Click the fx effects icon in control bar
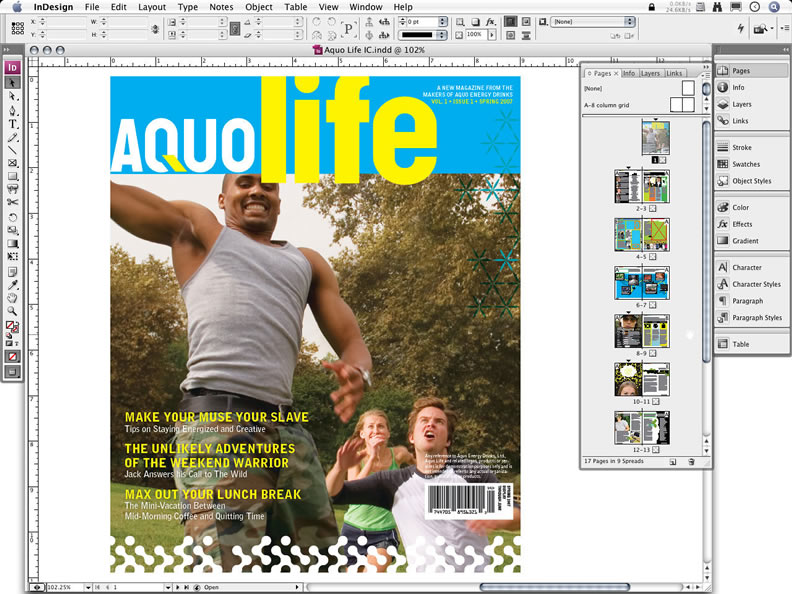Viewport: 792px width, 594px height. tap(490, 22)
